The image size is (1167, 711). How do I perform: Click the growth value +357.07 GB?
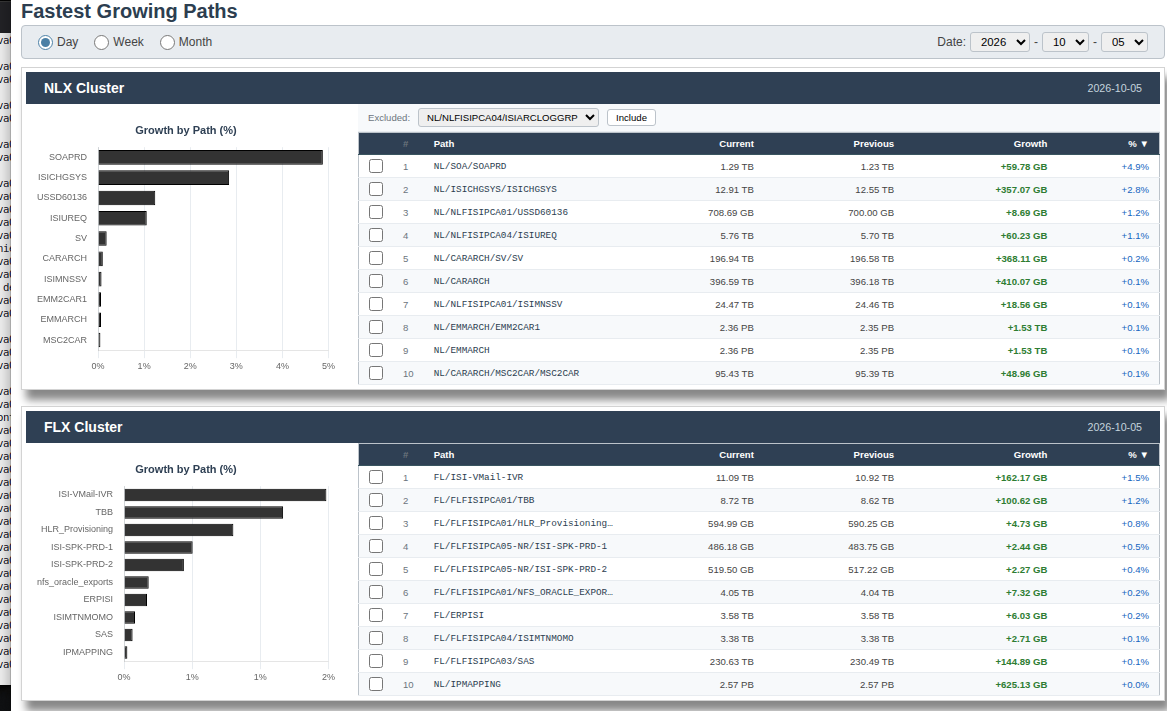(x=1021, y=190)
